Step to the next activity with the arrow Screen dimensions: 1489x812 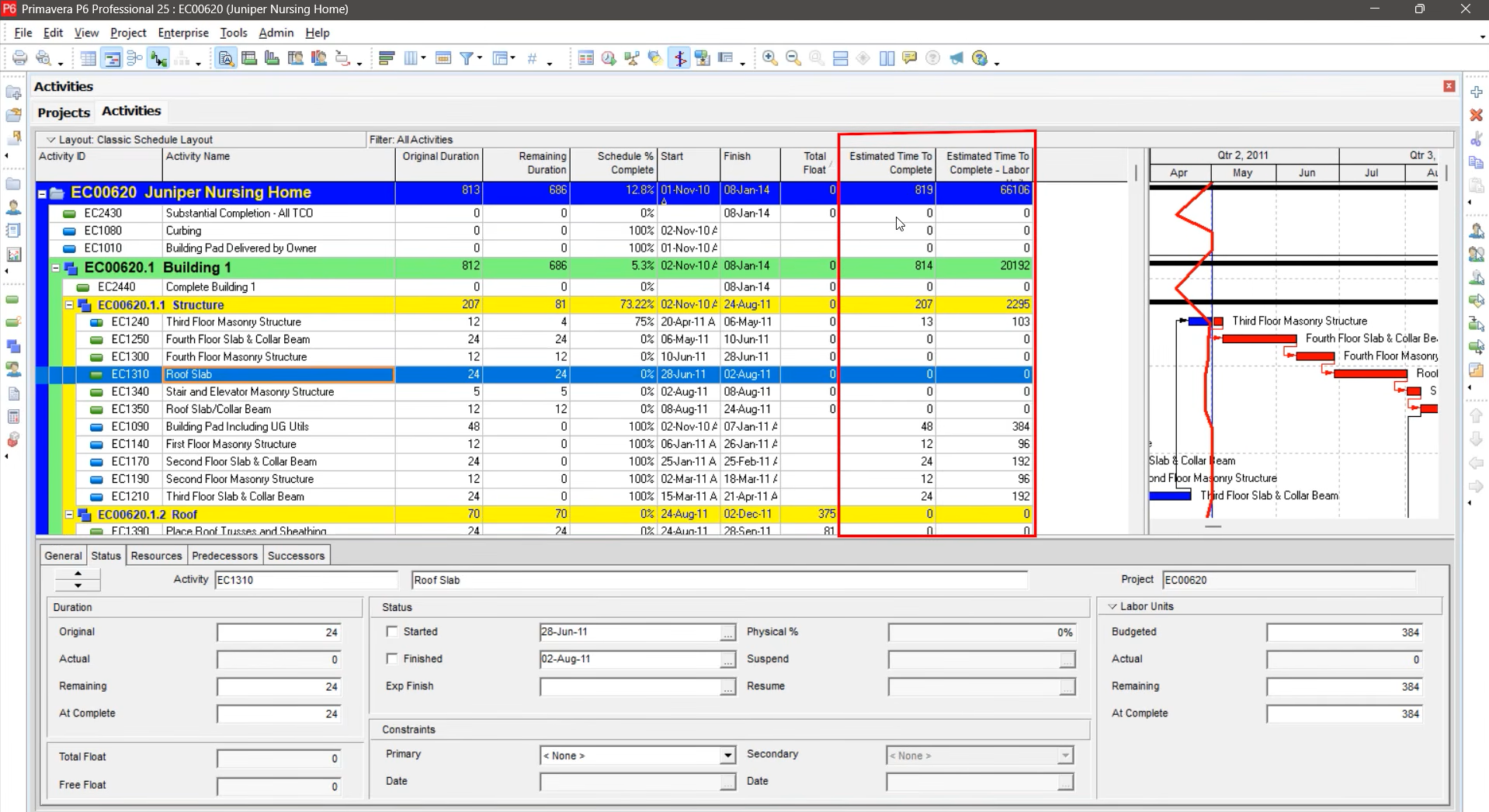pos(78,585)
